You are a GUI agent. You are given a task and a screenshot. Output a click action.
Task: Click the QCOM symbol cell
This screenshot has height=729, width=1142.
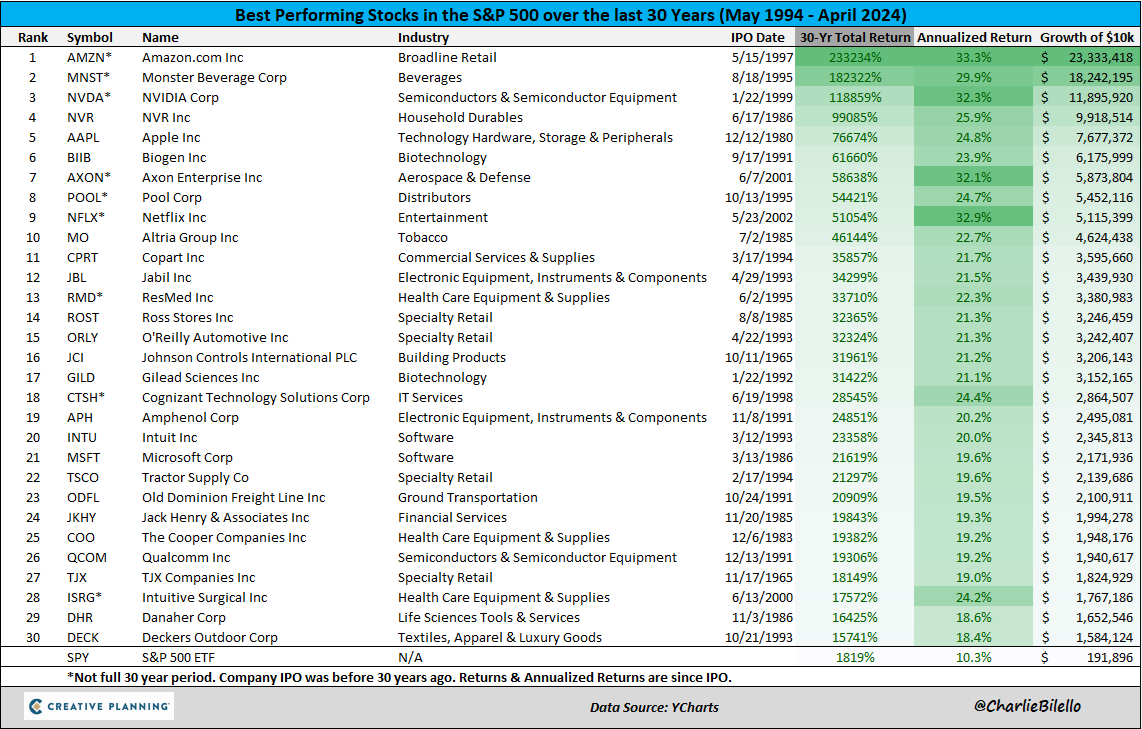point(87,558)
